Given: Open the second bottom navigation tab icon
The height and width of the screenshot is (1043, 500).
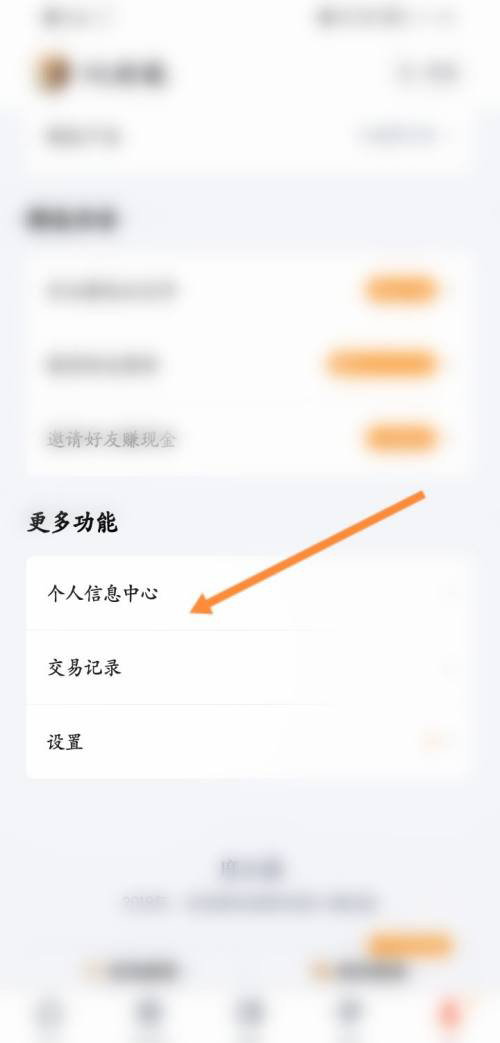Looking at the screenshot, I should coord(149,1014).
